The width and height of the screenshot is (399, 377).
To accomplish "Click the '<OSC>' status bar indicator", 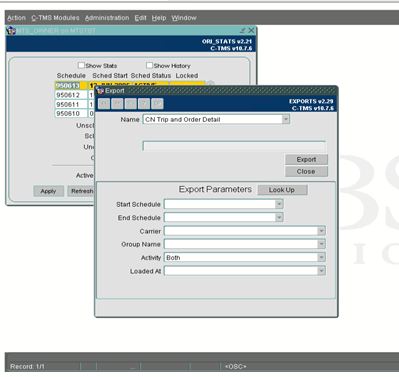I will pos(235,366).
